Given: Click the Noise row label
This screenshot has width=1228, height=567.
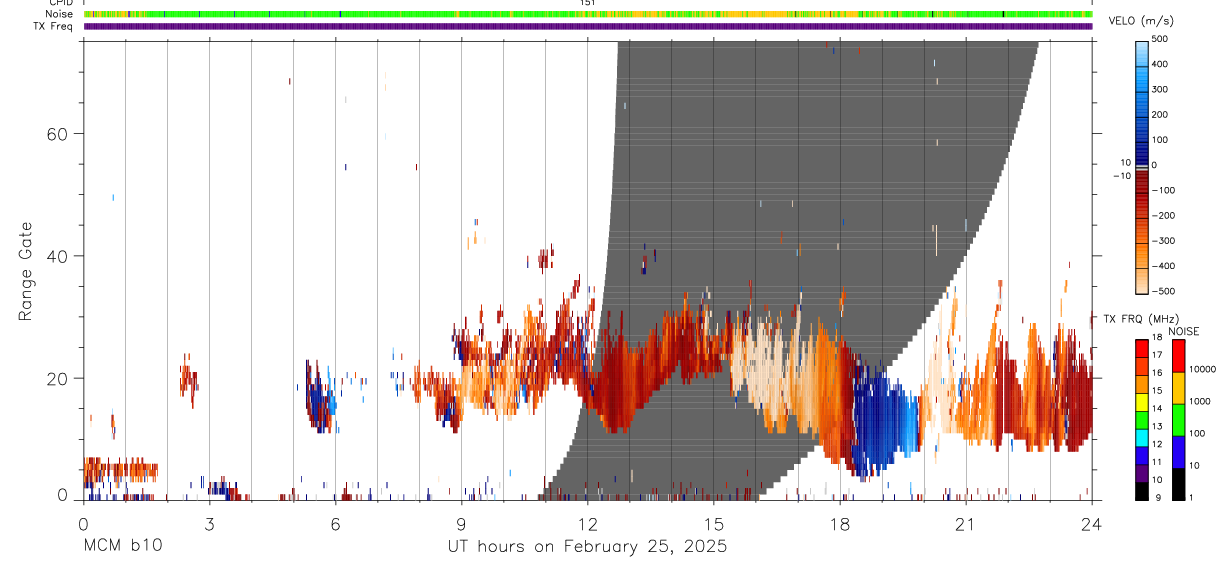Looking at the screenshot, I should tap(59, 14).
